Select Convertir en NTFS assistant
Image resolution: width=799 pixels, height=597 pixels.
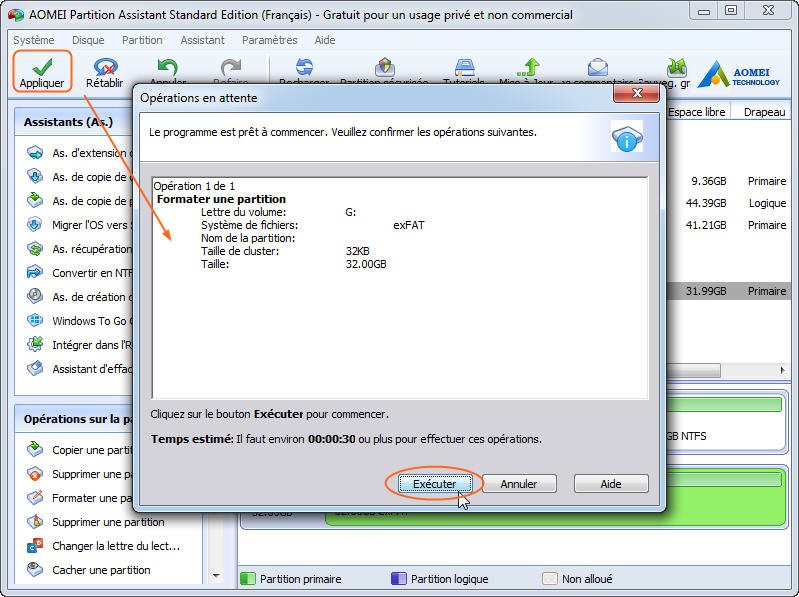click(79, 273)
